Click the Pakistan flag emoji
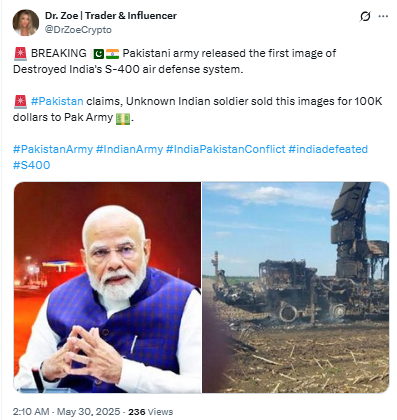 pos(97,53)
